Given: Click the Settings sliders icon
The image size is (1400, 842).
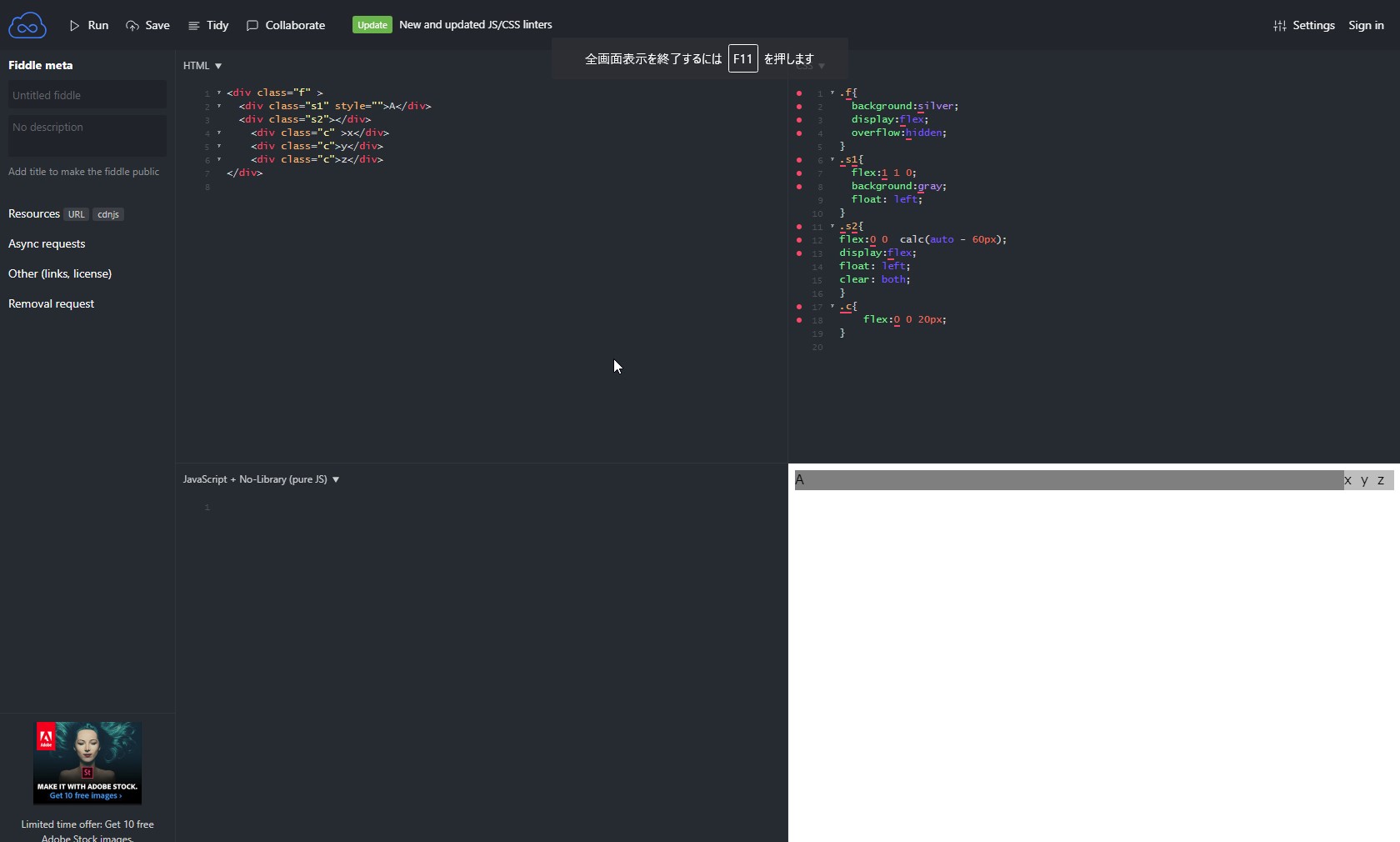Looking at the screenshot, I should click(x=1280, y=26).
